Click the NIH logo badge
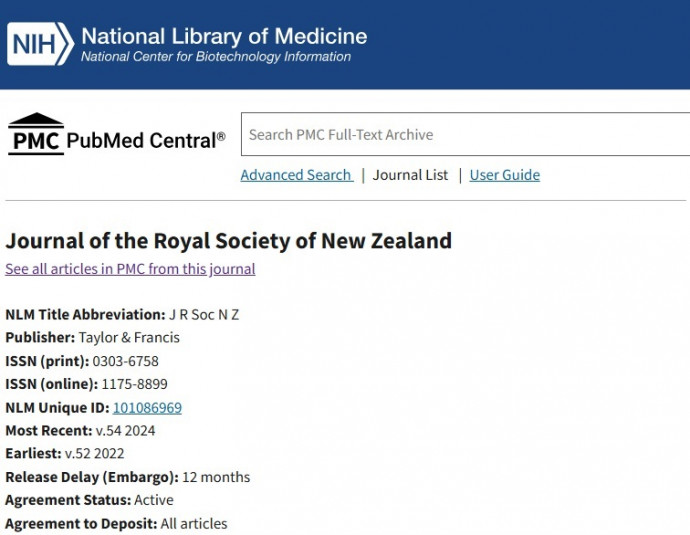The width and height of the screenshot is (690, 535). (39, 44)
